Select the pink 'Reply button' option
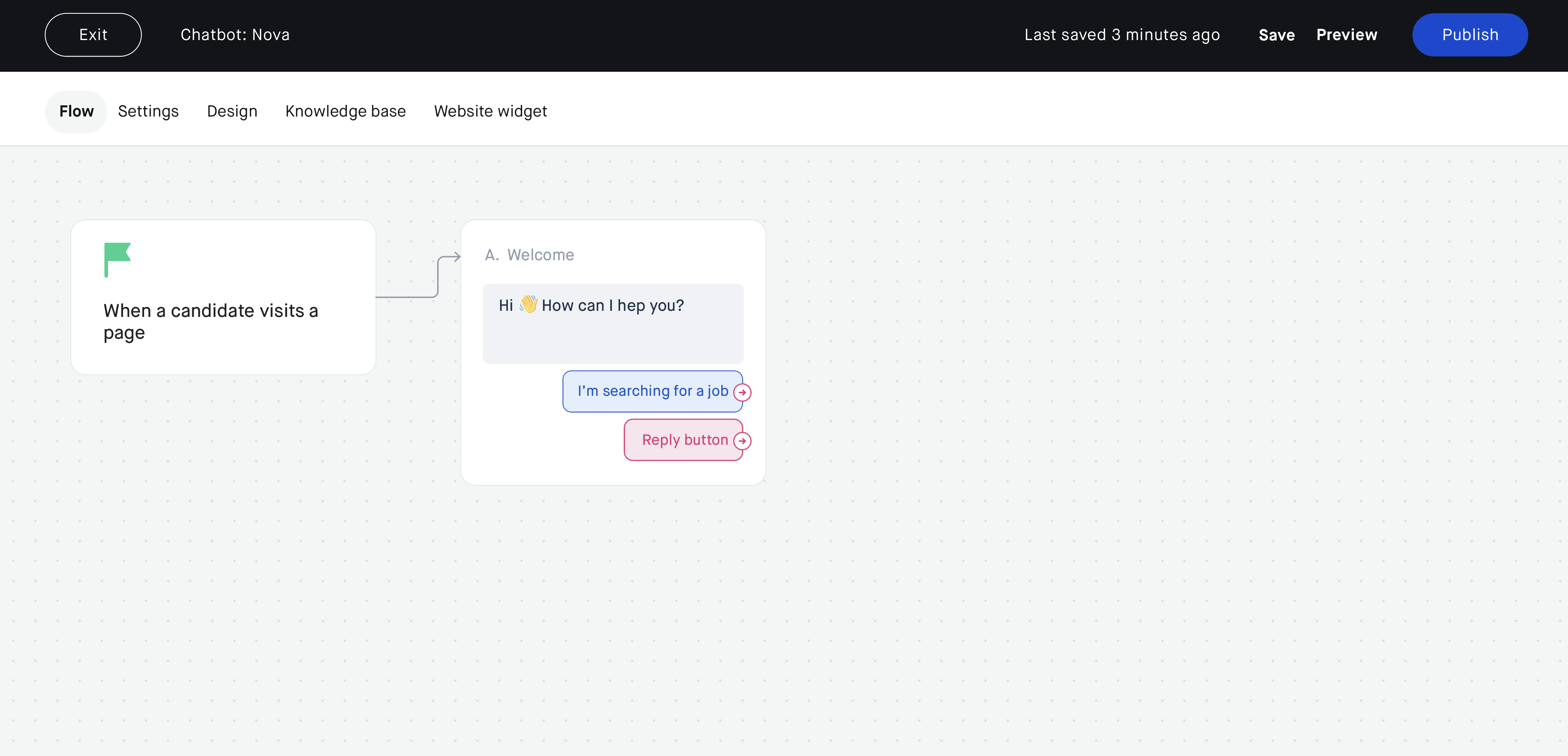Screen dimensions: 1568x756 coord(683,440)
